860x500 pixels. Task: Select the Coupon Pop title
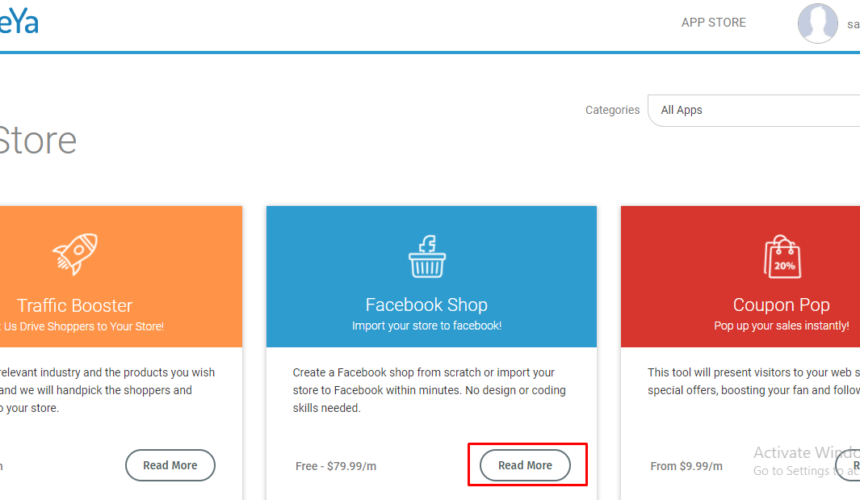click(x=781, y=305)
